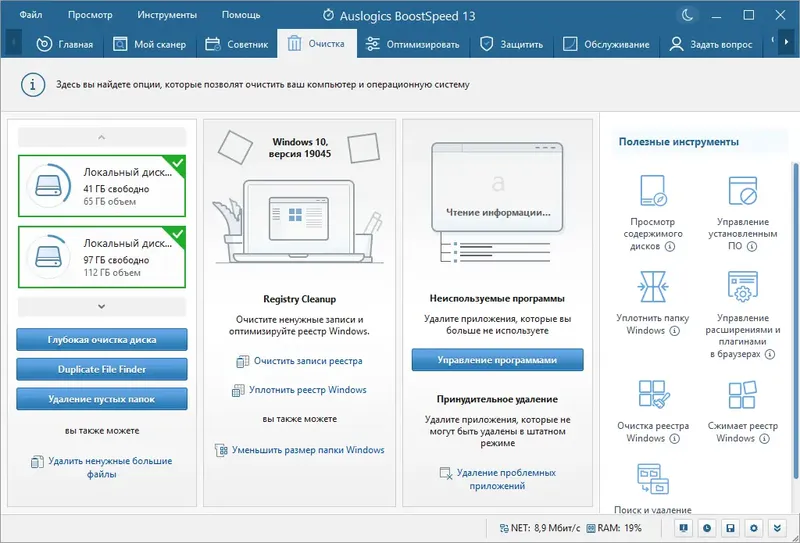Click icon beside Удаление проблемных приложений

pos(446,473)
